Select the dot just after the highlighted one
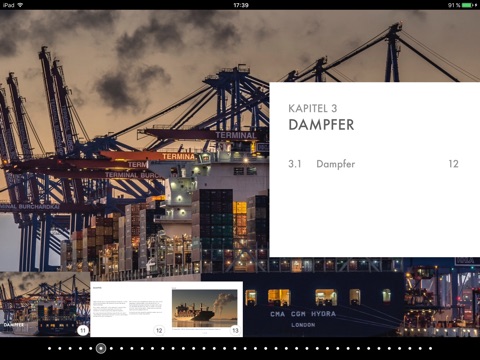The width and height of the screenshot is (480, 360). 111,349
